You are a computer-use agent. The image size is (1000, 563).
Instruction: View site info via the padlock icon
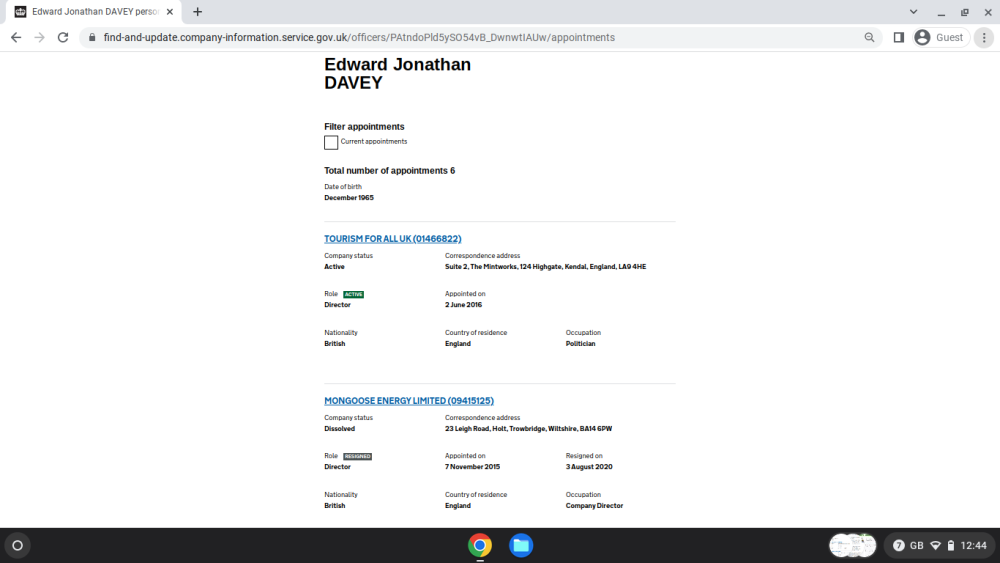coord(92,38)
